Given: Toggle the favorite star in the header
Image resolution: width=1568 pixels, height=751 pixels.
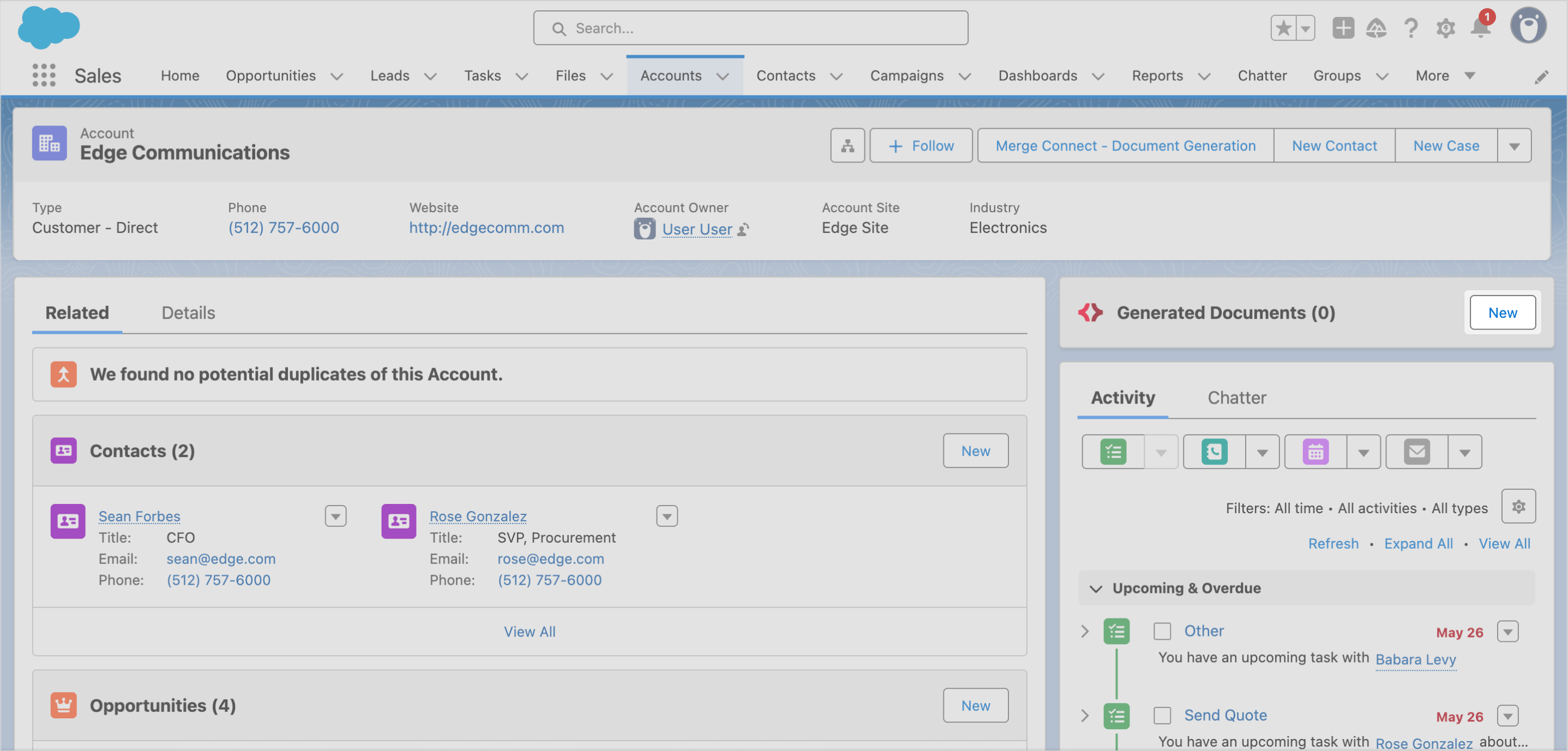Looking at the screenshot, I should pyautogui.click(x=1283, y=28).
